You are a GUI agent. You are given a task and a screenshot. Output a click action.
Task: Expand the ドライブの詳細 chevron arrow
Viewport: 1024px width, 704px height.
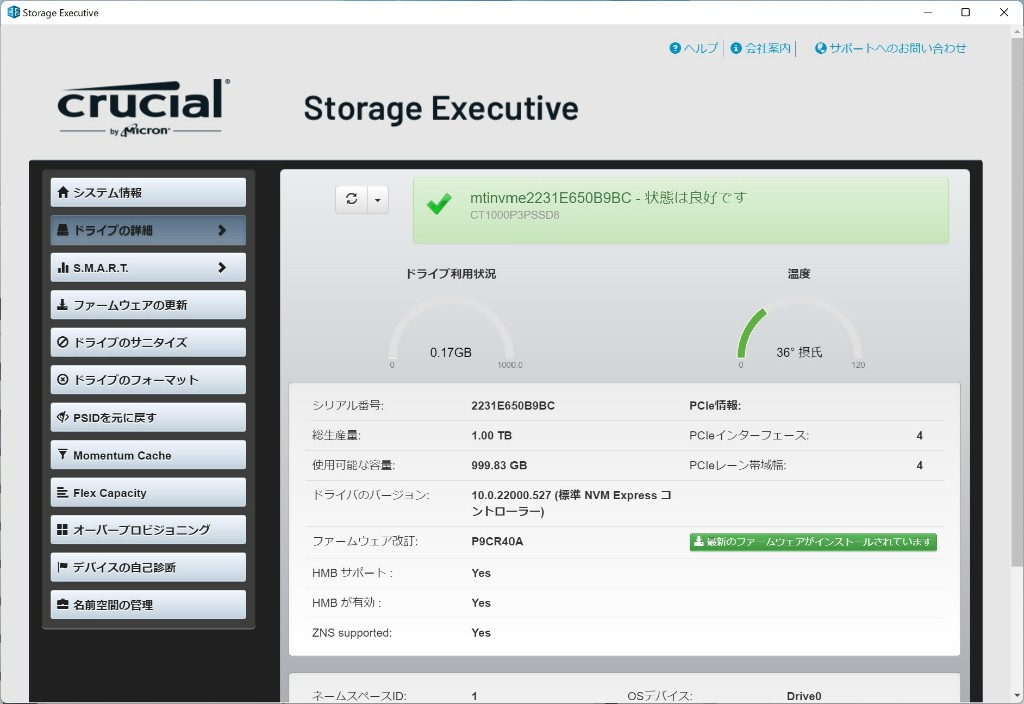222,230
